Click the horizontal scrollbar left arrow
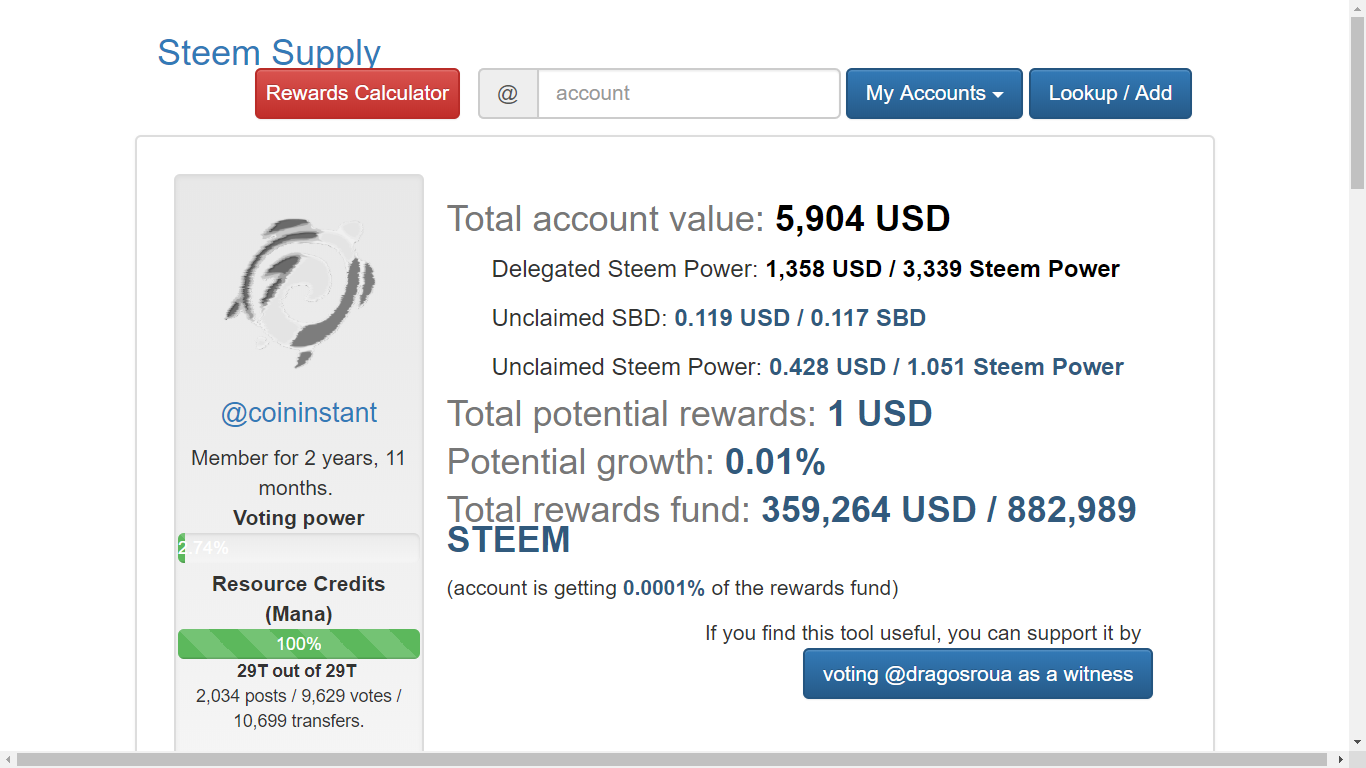The width and height of the screenshot is (1366, 768). click(8, 760)
